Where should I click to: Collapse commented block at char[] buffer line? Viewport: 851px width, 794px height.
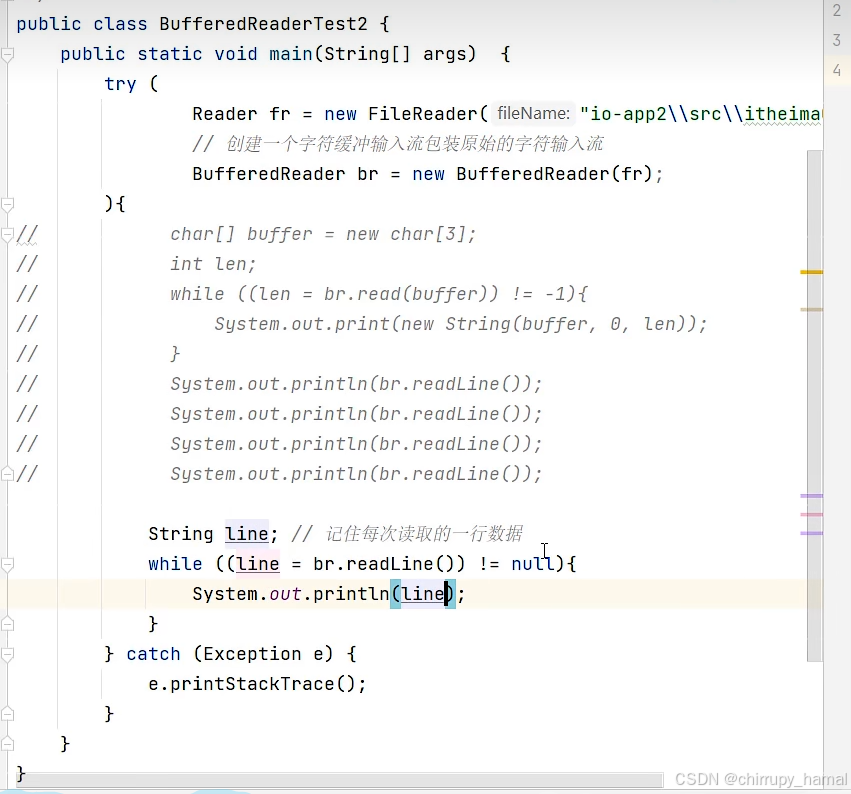7,235
